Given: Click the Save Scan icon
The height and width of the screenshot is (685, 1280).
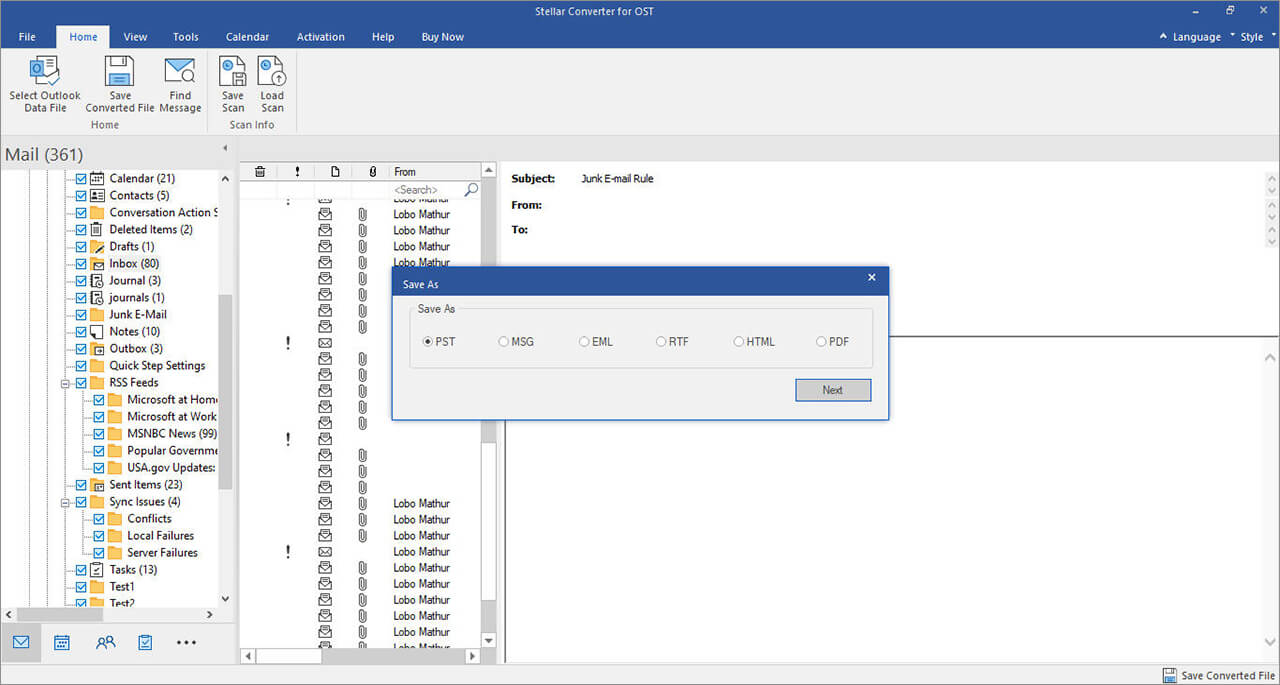Looking at the screenshot, I should (233, 71).
